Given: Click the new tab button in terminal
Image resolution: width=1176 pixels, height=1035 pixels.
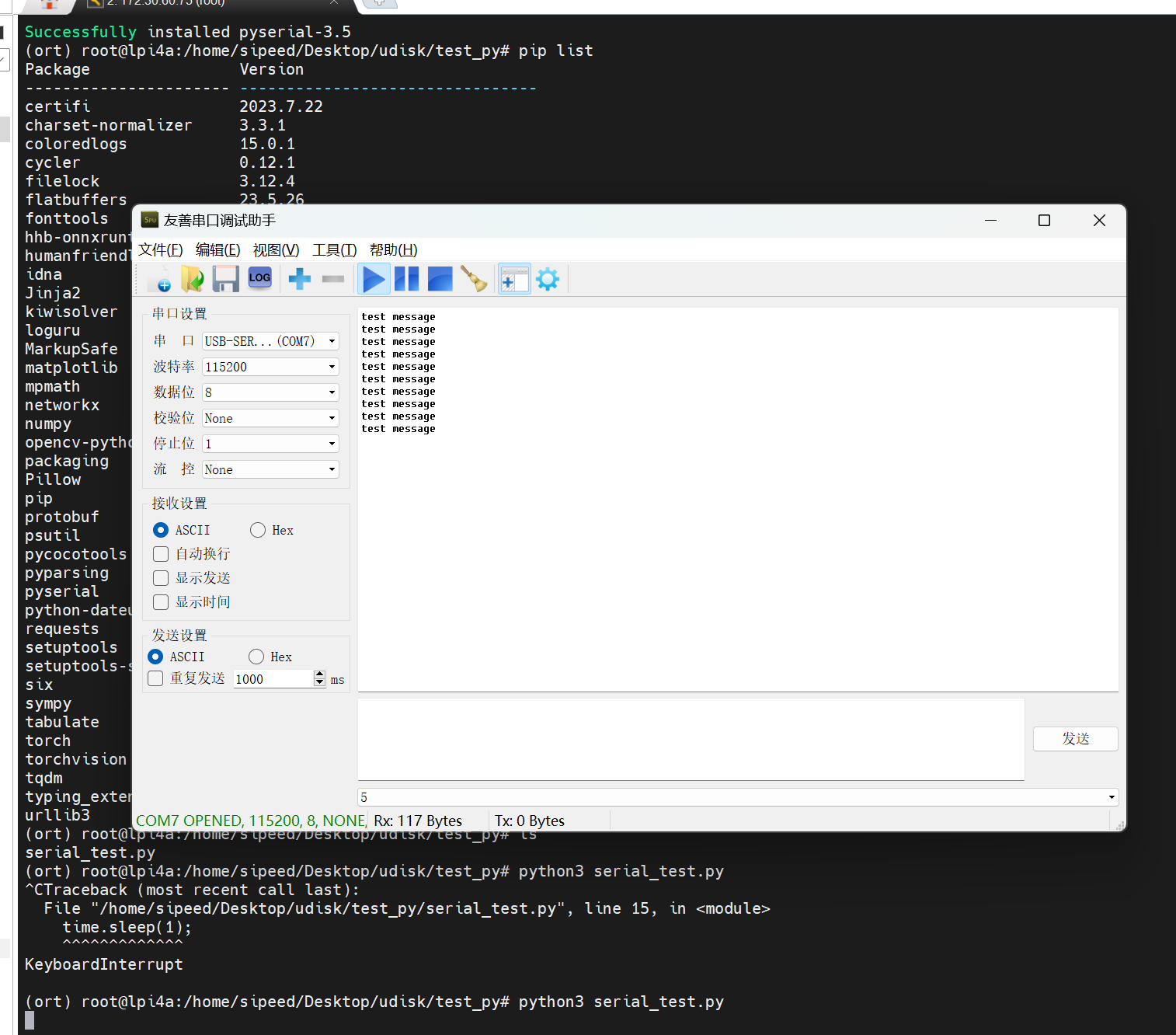Looking at the screenshot, I should pyautogui.click(x=380, y=3).
